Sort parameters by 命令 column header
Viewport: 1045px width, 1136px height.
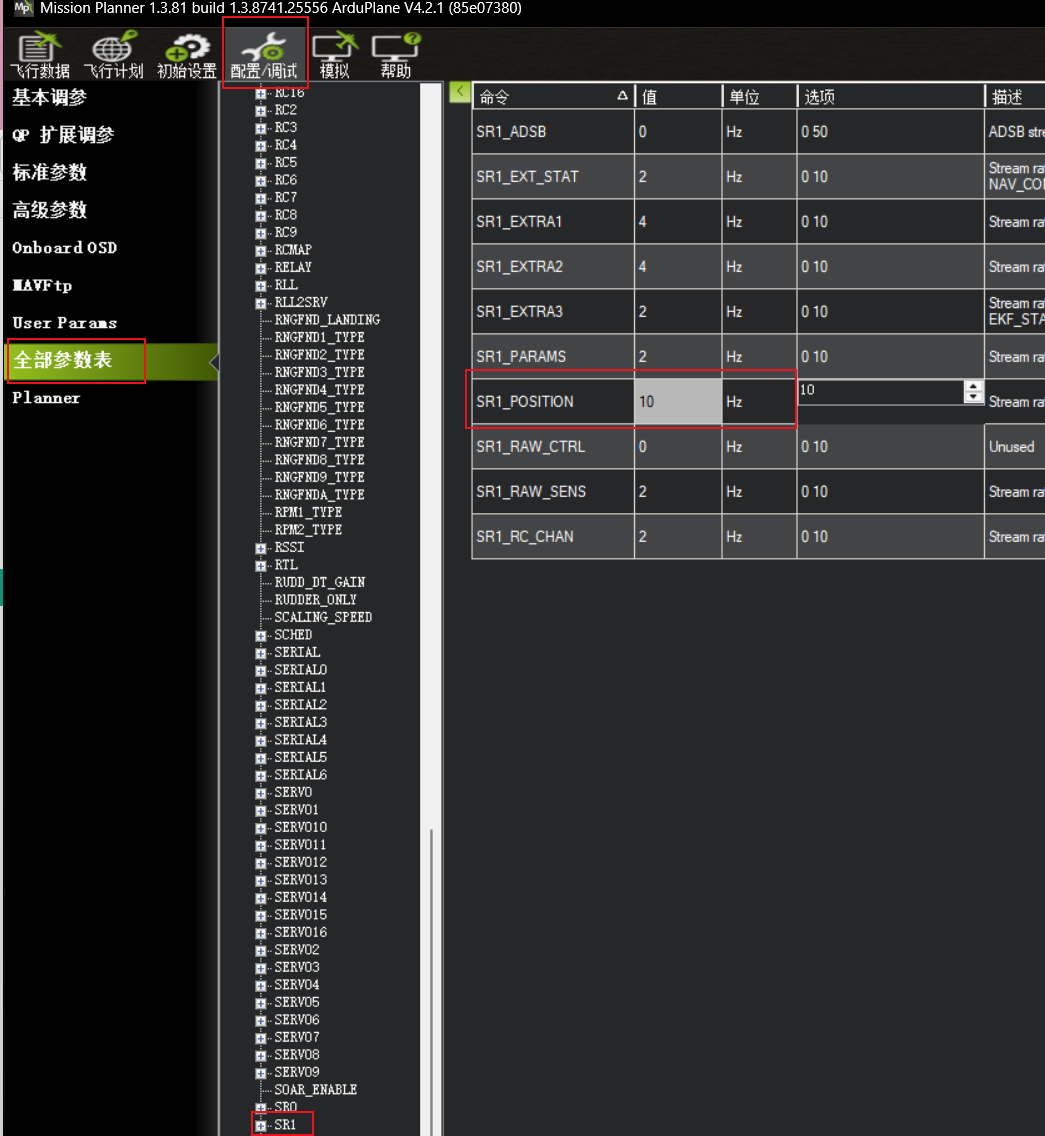550,97
